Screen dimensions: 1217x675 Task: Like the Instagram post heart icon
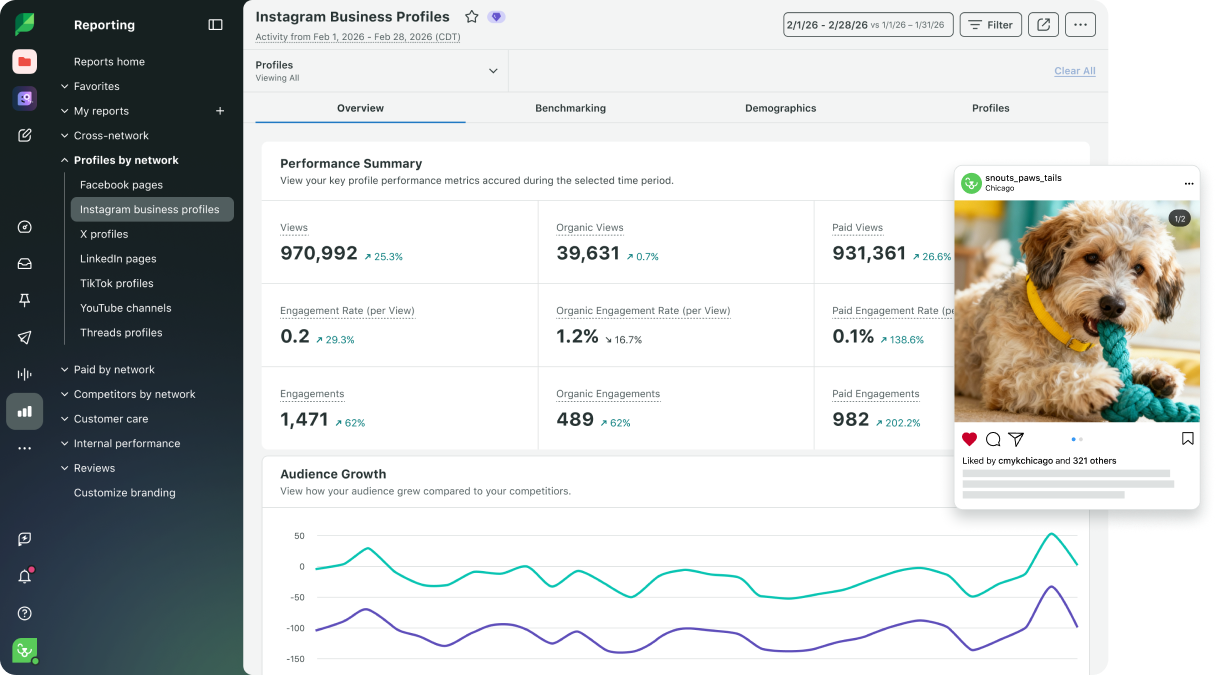pos(969,439)
